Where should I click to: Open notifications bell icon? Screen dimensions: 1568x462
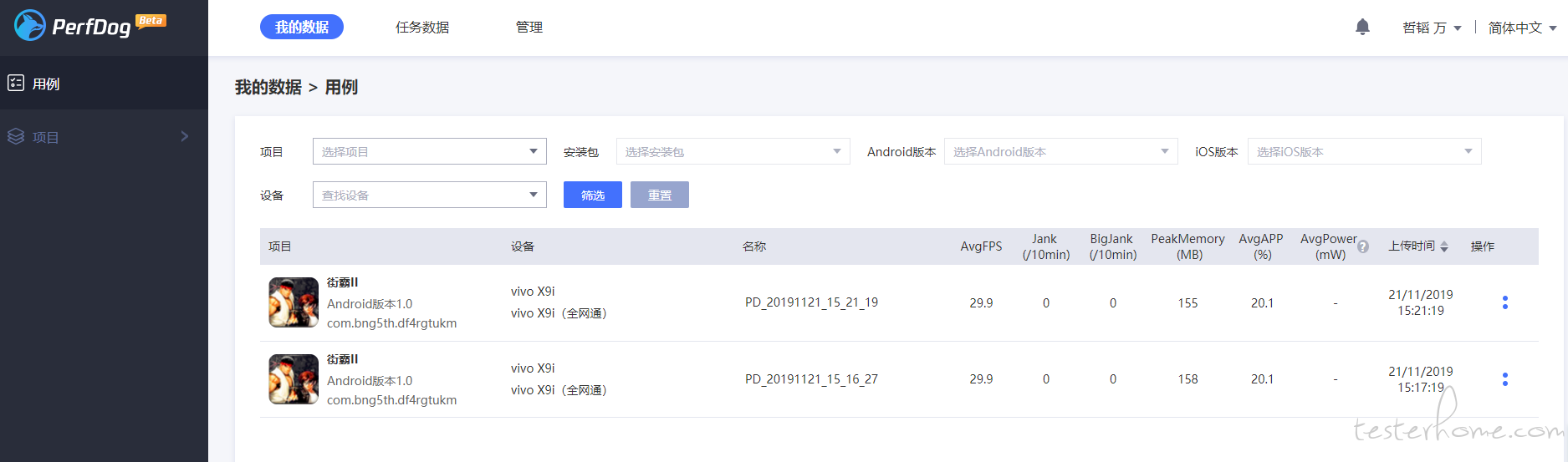point(1362,28)
